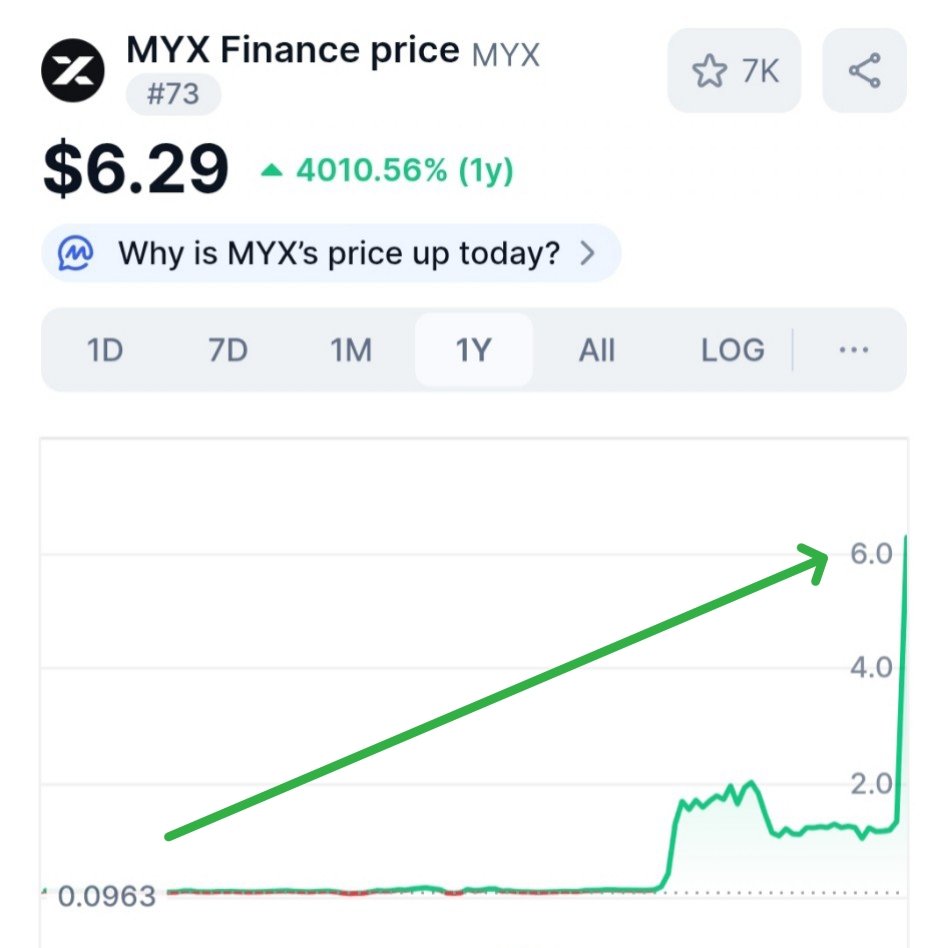Click the green annotation arrowhead on chart
948x948 pixels.
pos(824,562)
